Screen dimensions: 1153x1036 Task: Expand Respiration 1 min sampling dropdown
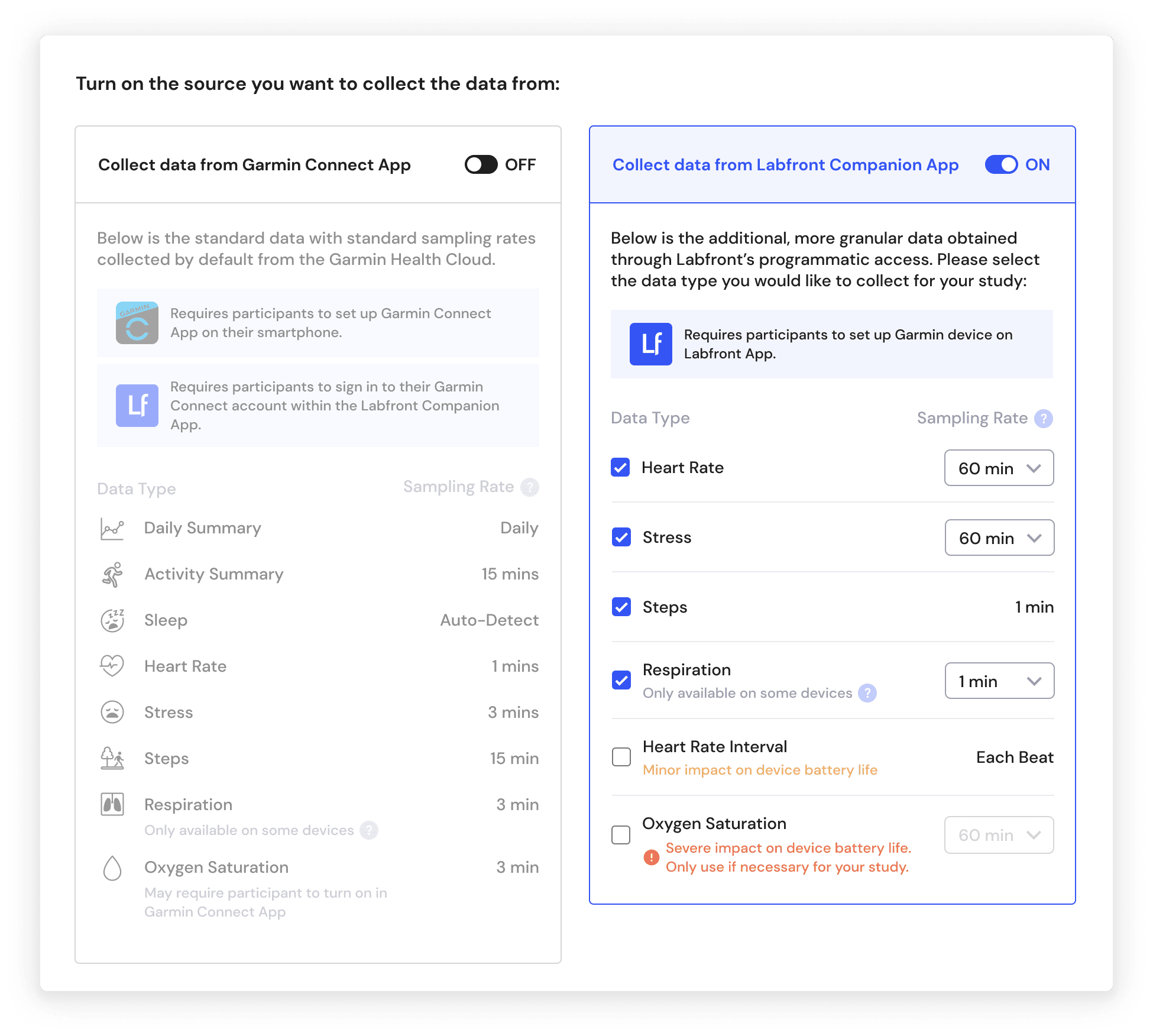(999, 681)
